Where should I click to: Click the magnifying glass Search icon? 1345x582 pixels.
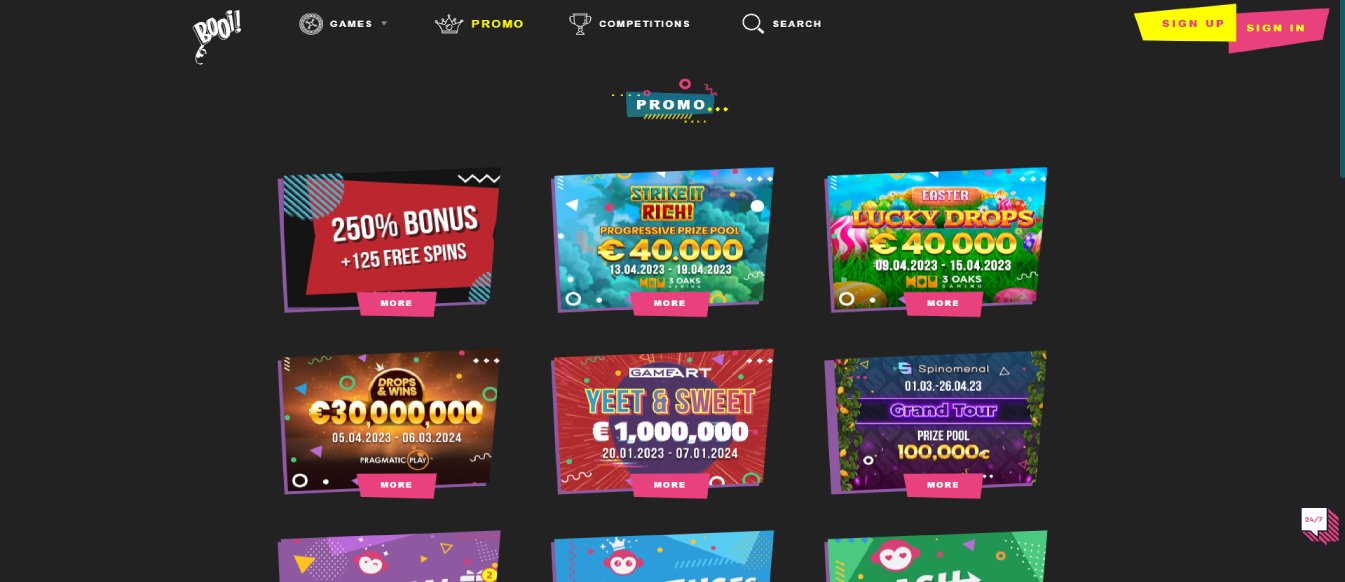[753, 24]
